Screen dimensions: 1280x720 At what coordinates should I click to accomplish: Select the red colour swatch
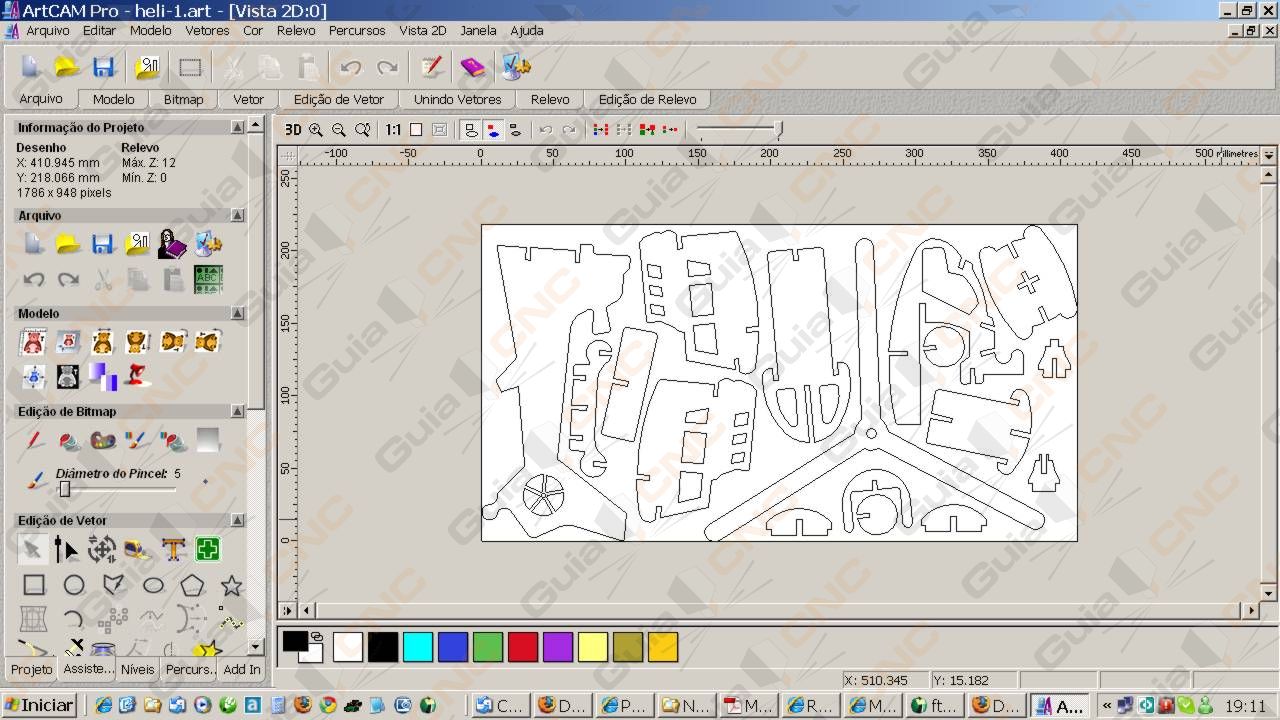click(x=523, y=647)
